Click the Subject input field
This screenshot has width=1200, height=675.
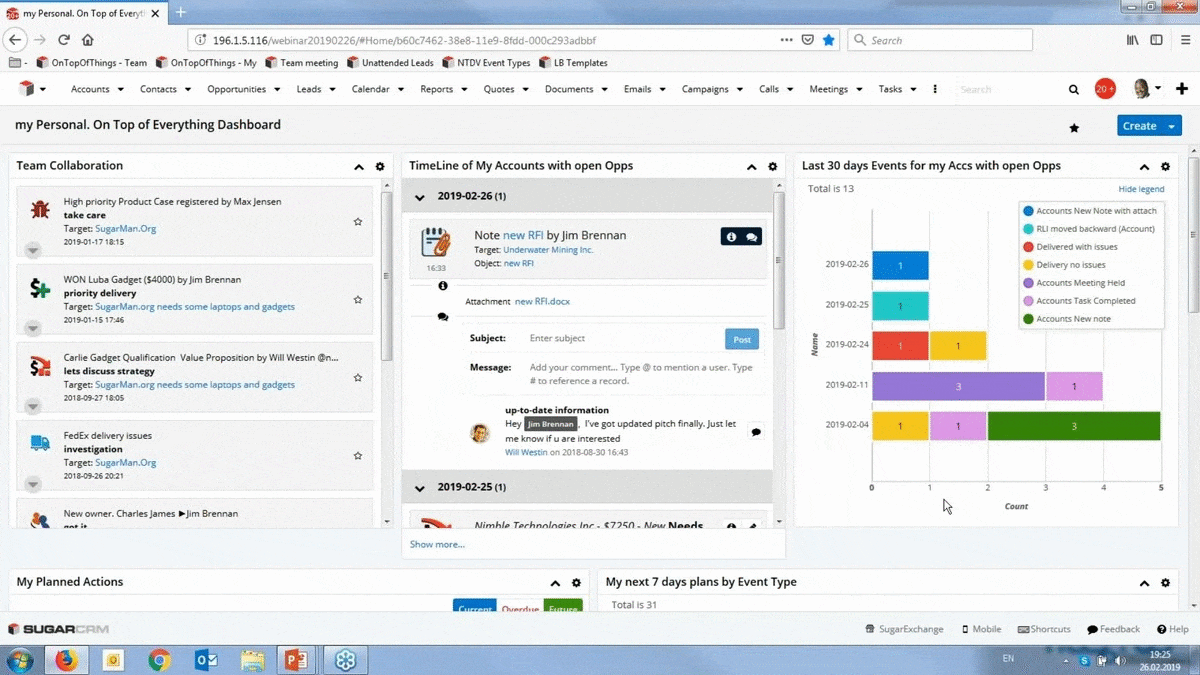[622, 339]
